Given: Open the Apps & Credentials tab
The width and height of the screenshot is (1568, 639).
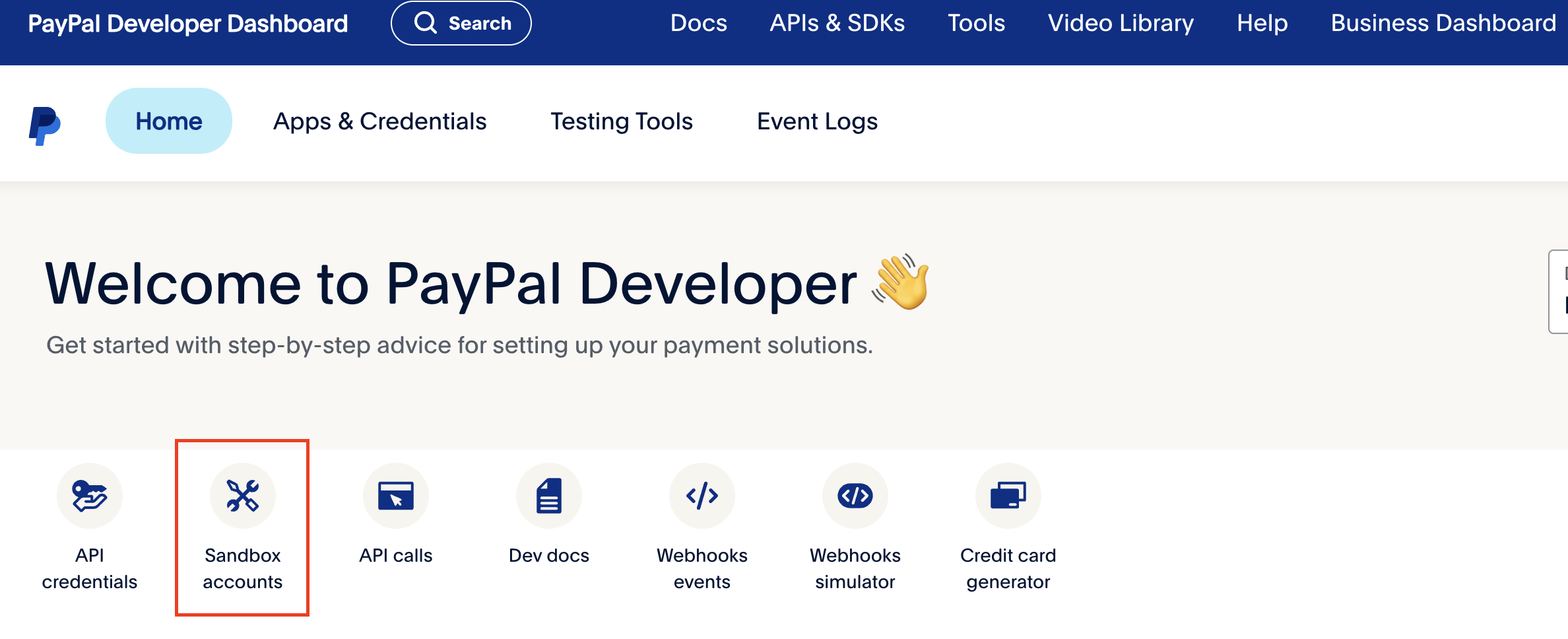Looking at the screenshot, I should coord(379,121).
